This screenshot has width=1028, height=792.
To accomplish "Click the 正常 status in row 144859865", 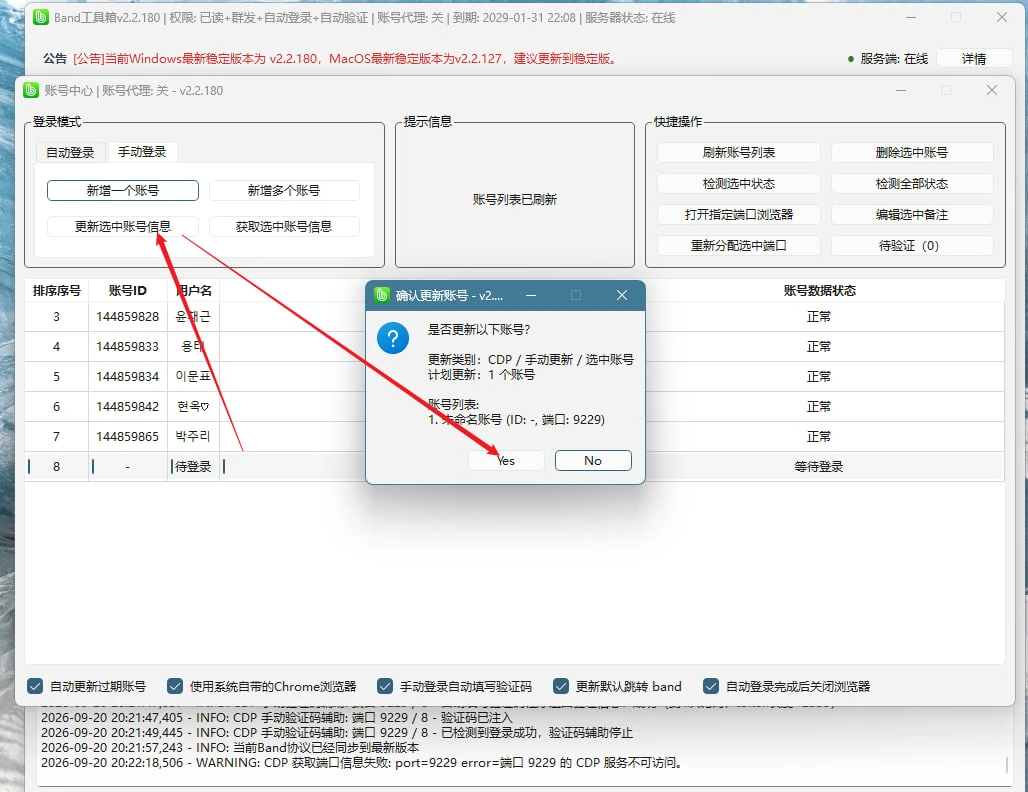I will click(x=819, y=436).
